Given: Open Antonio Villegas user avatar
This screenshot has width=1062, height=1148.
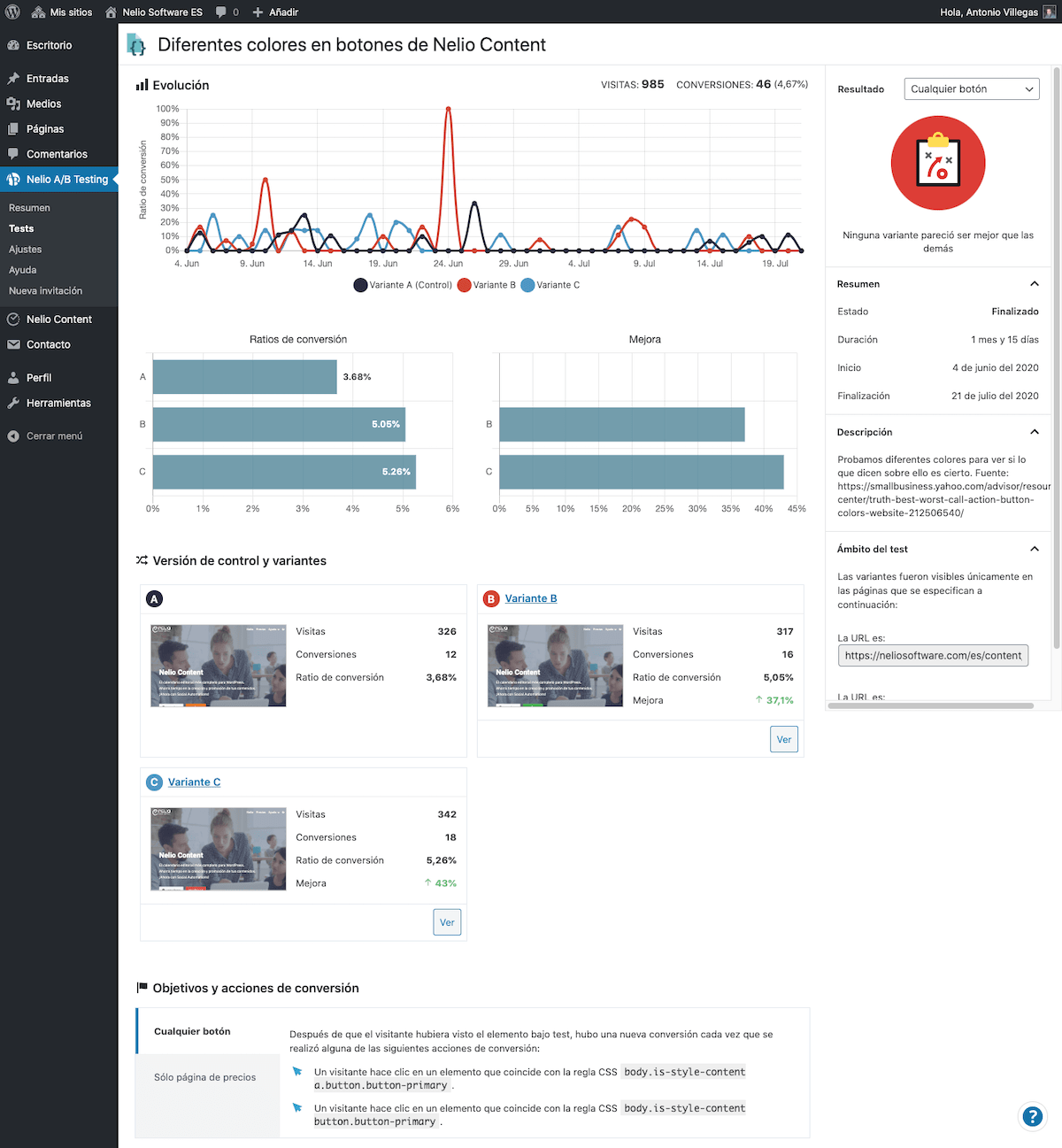Looking at the screenshot, I should (1050, 12).
